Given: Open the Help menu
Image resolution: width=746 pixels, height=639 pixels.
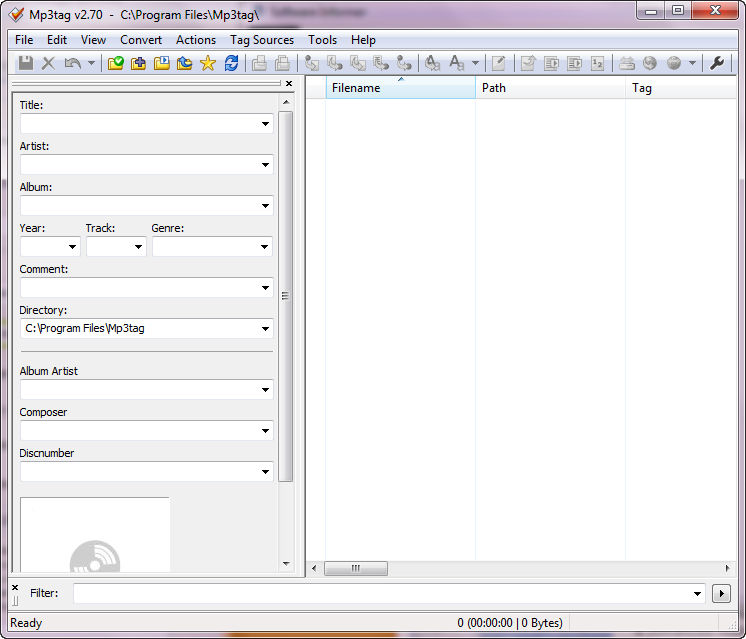Looking at the screenshot, I should (x=363, y=40).
